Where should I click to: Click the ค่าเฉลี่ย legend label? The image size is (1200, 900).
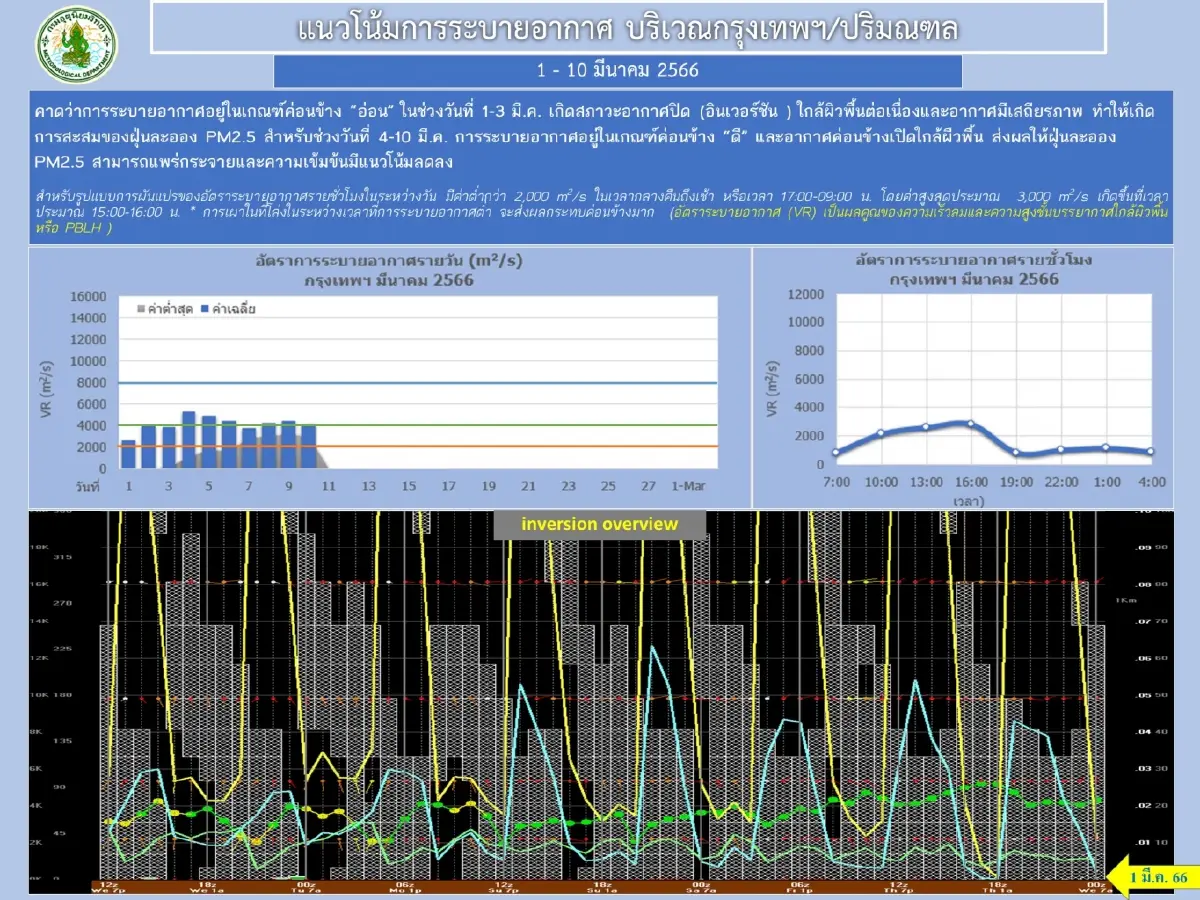click(x=234, y=309)
